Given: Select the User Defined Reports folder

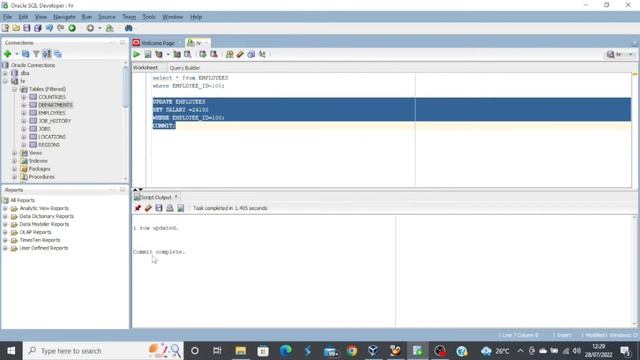Looking at the screenshot, I should 44,248.
